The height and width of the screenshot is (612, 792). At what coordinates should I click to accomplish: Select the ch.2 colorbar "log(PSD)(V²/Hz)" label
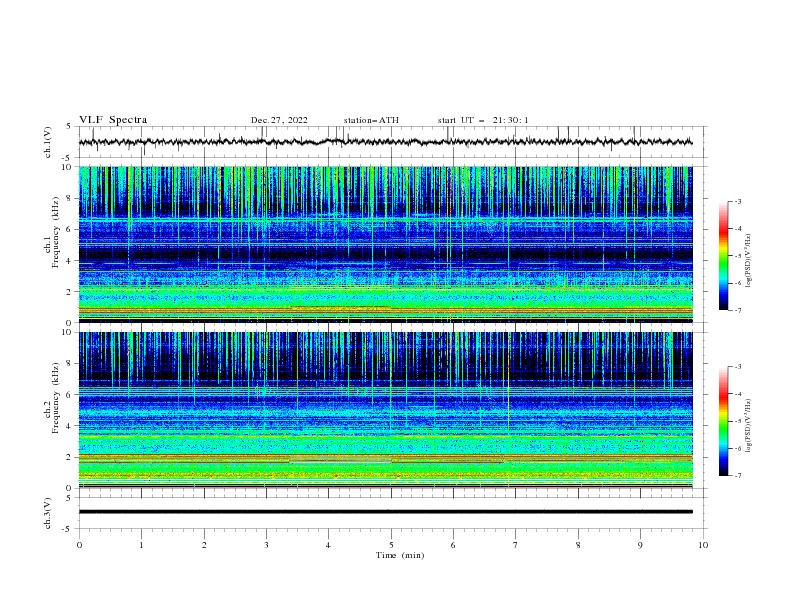click(x=749, y=425)
